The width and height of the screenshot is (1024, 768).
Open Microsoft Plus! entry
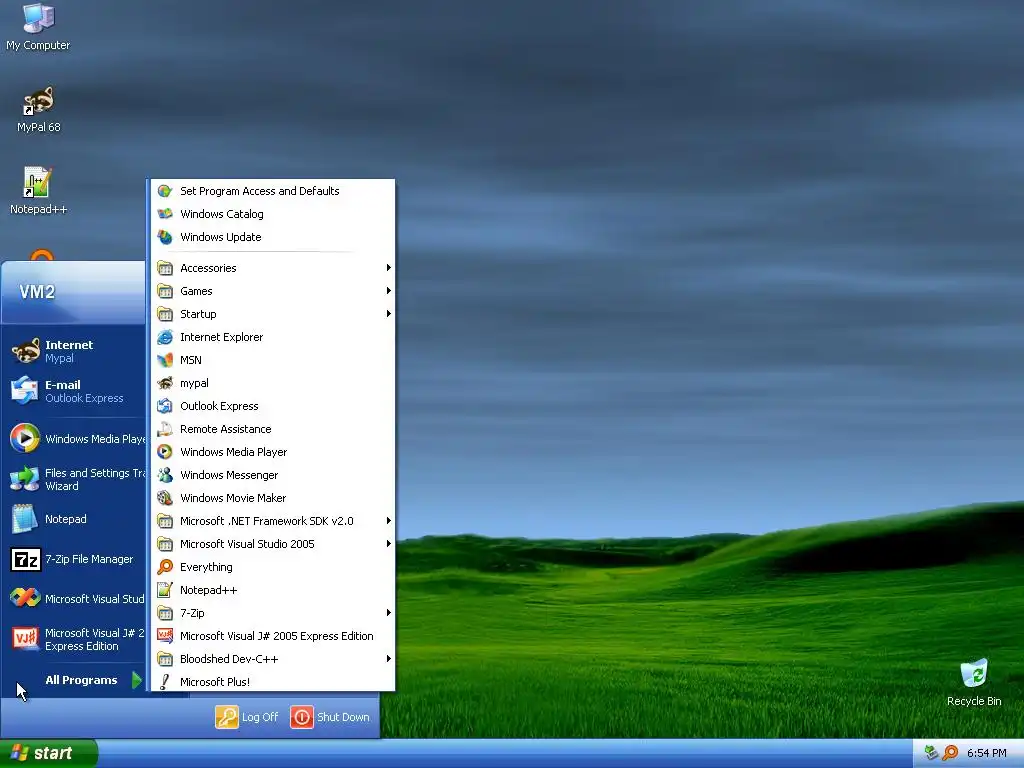click(x=273, y=681)
